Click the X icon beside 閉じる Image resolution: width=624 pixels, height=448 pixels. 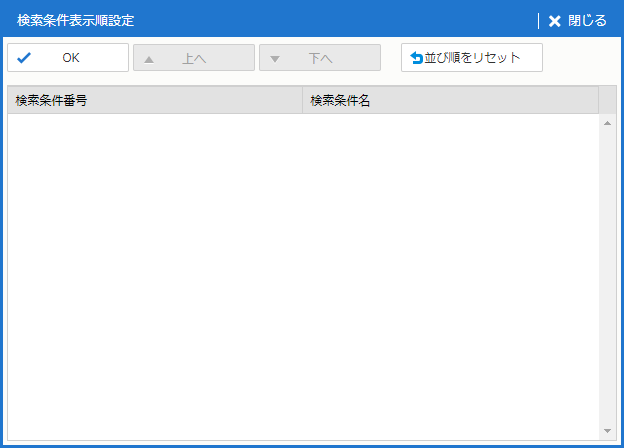555,21
